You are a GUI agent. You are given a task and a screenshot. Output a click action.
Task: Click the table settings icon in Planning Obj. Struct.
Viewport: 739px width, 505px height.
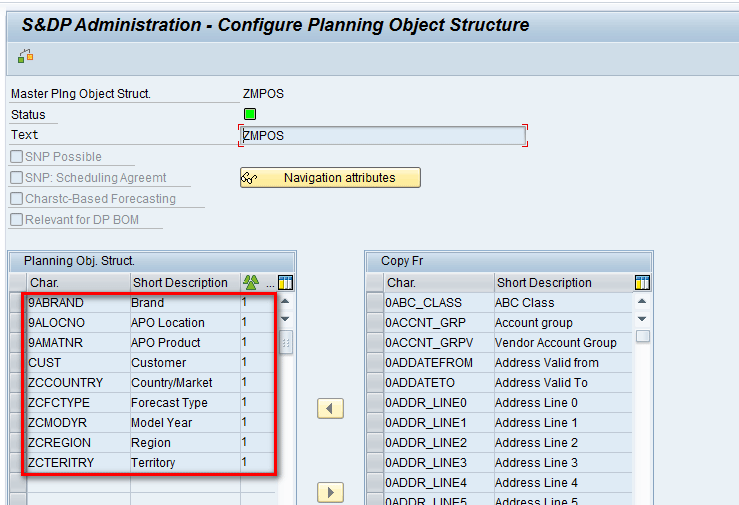(285, 283)
